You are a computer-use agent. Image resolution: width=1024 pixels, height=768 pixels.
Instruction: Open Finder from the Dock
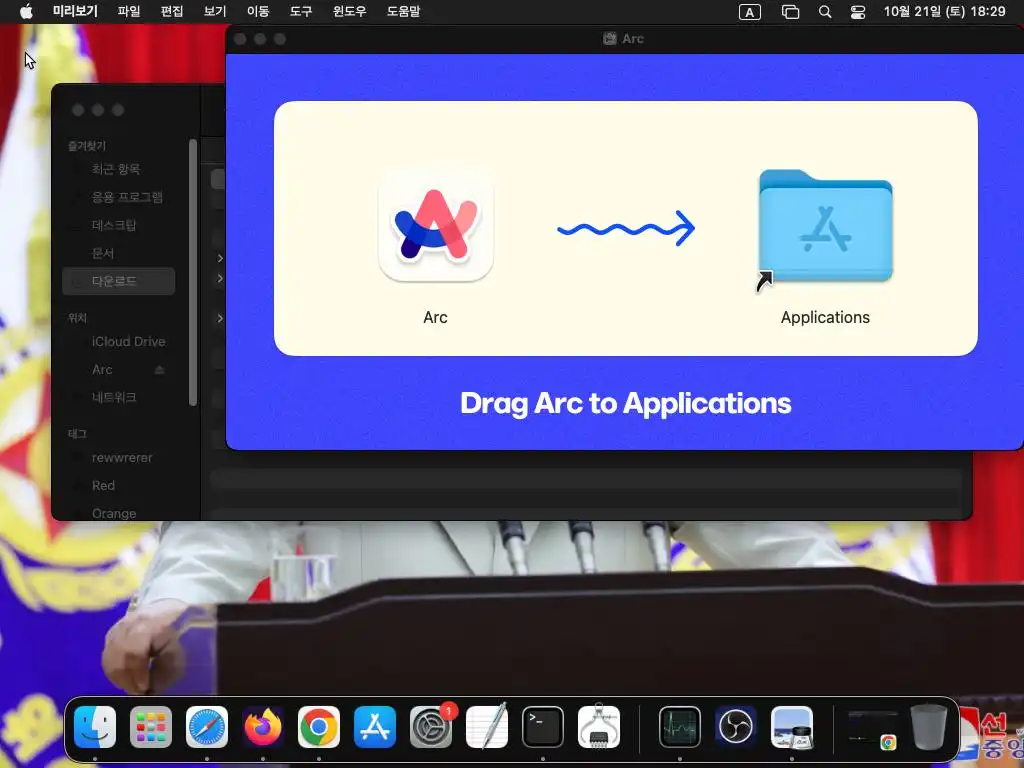click(x=95, y=727)
